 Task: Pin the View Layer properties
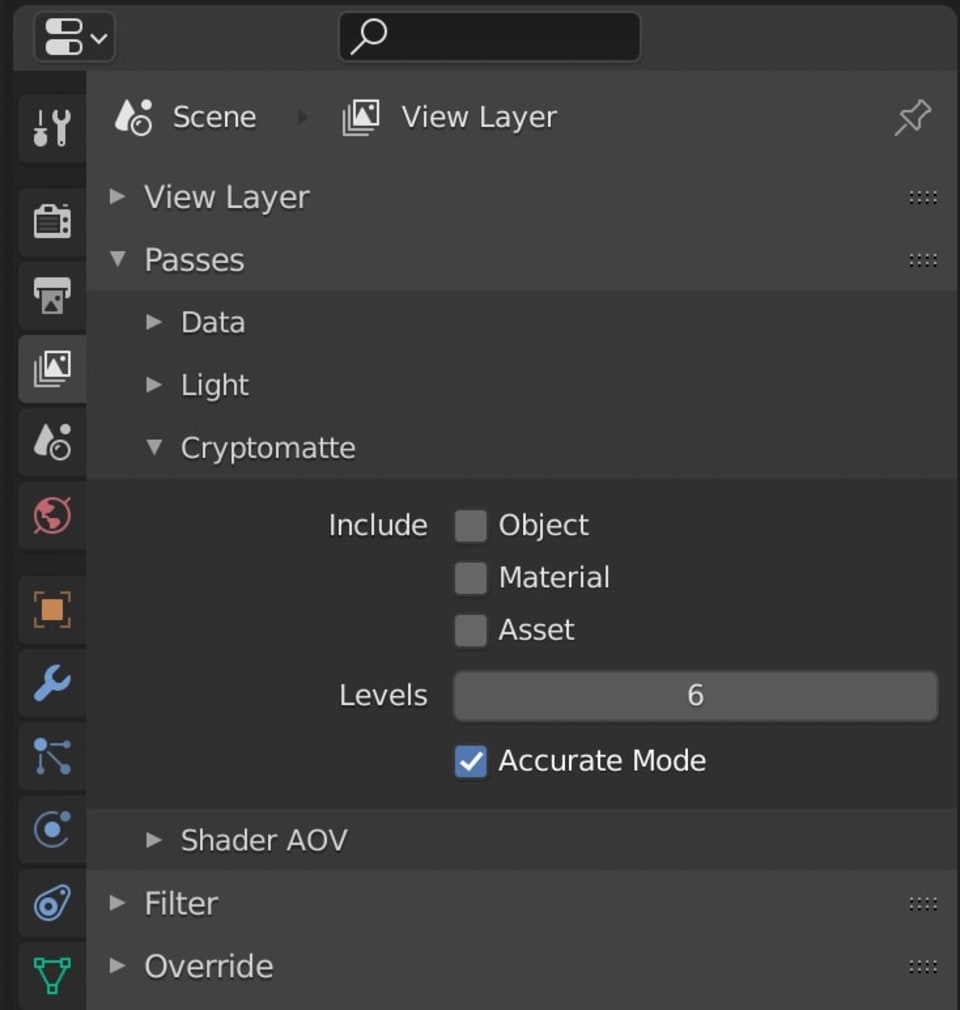point(911,117)
